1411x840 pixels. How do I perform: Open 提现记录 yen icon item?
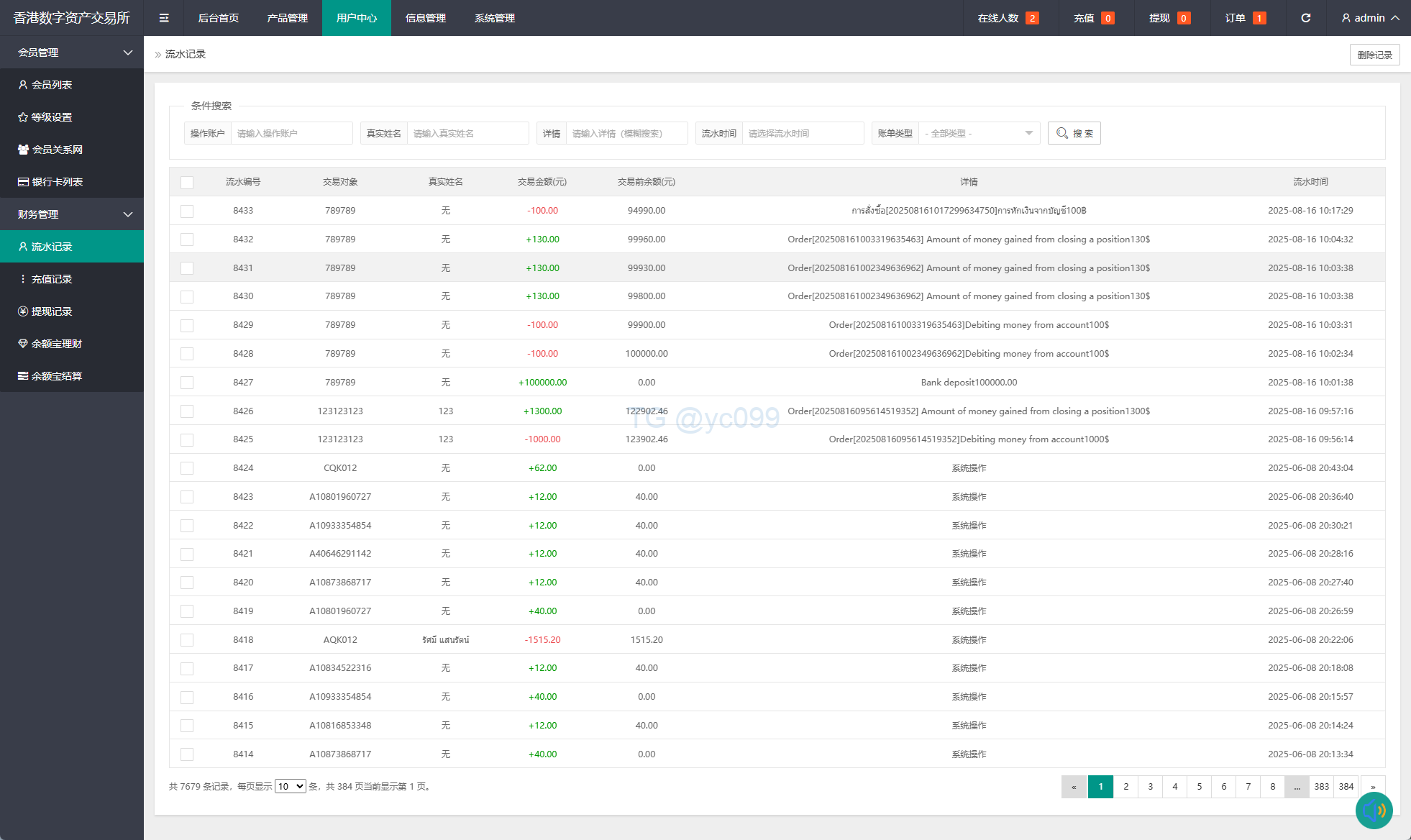tap(23, 311)
